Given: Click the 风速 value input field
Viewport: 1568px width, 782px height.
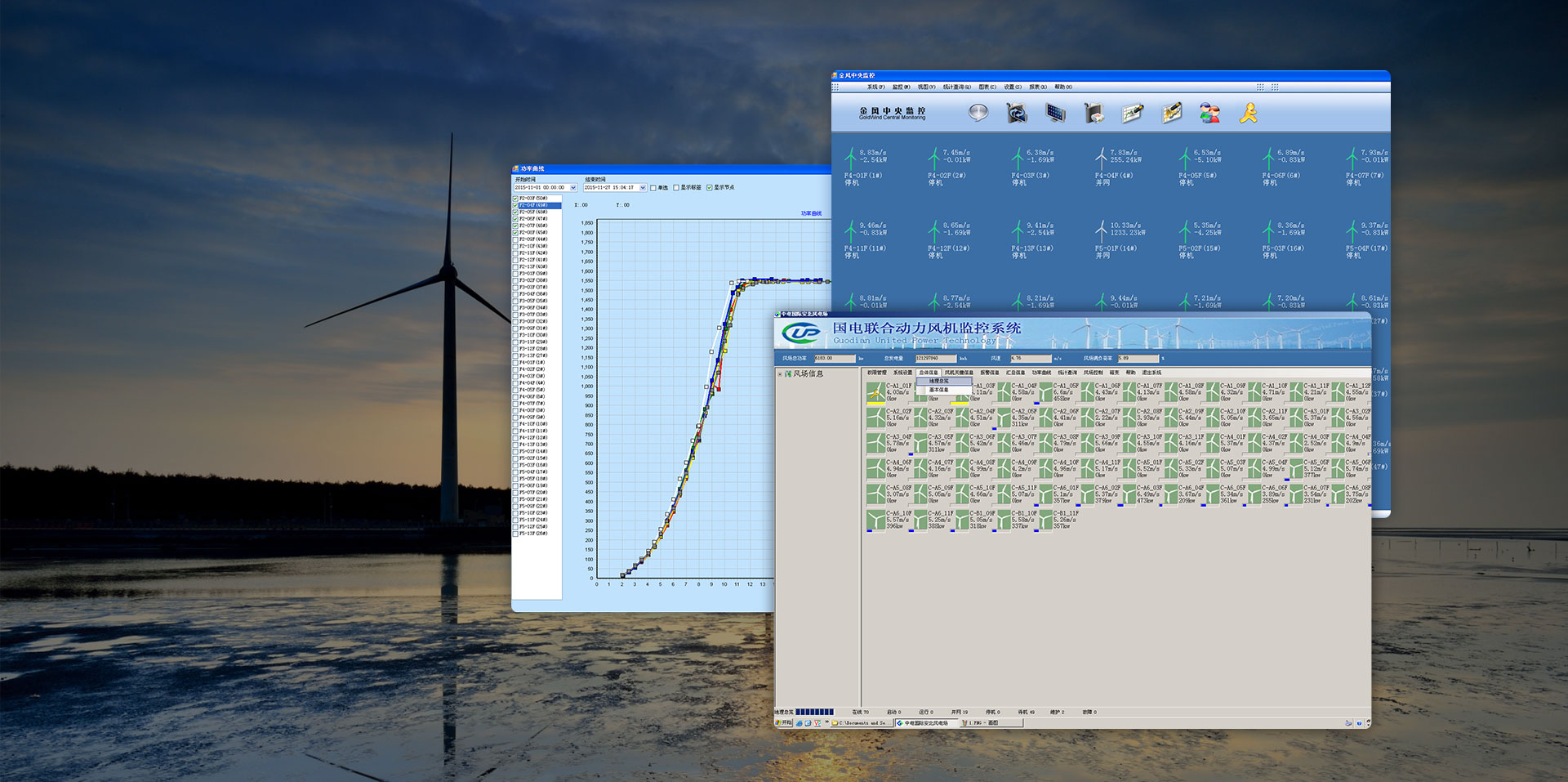Looking at the screenshot, I should click(x=1030, y=359).
